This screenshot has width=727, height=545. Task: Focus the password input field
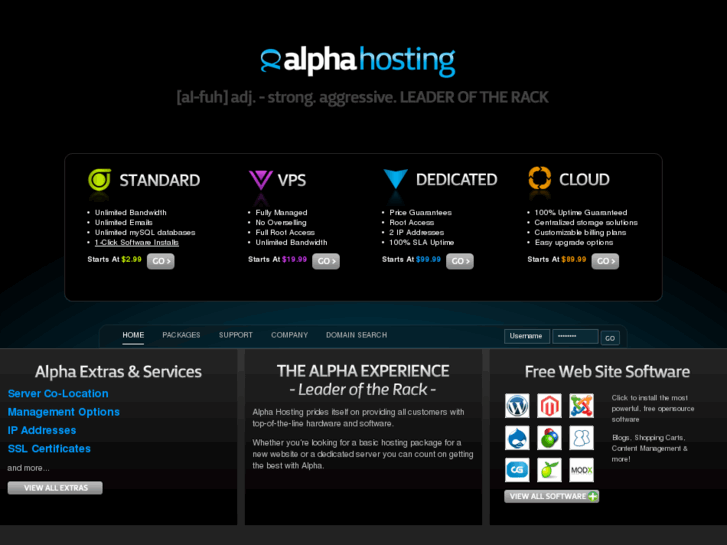(575, 336)
